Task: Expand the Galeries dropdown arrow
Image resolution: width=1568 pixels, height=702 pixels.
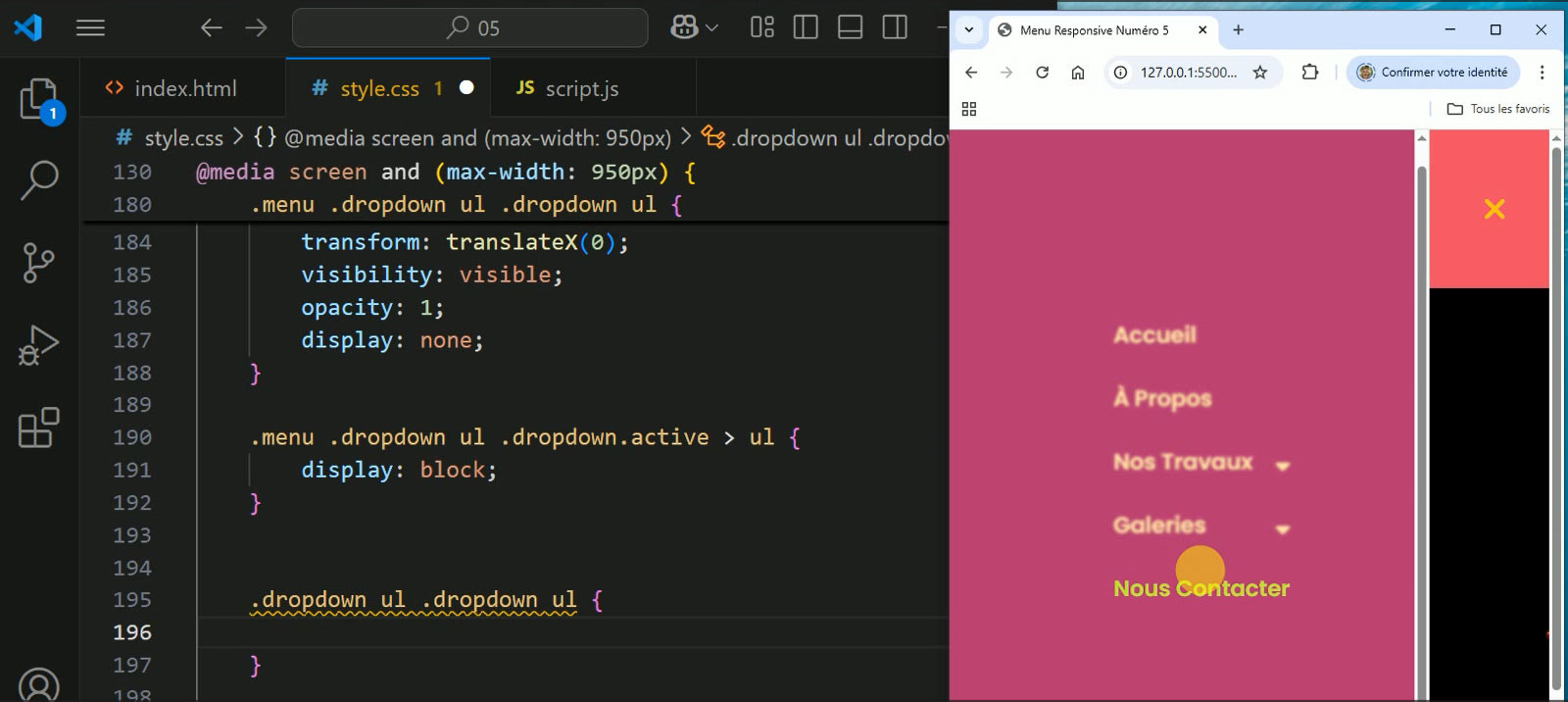Action: [x=1282, y=529]
